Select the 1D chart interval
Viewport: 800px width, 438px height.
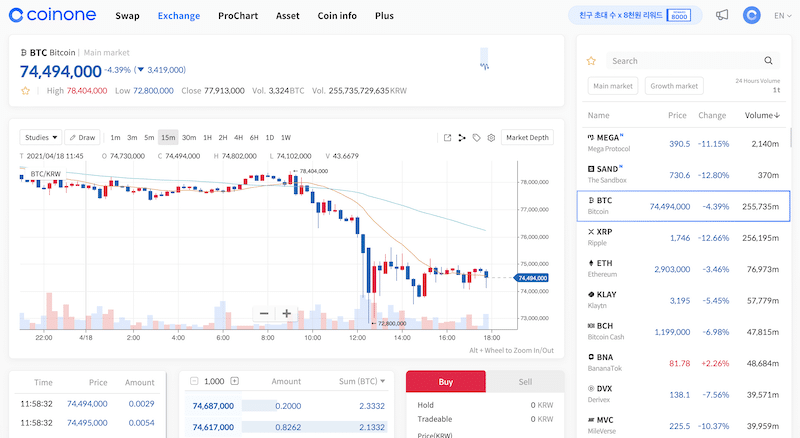pos(270,137)
